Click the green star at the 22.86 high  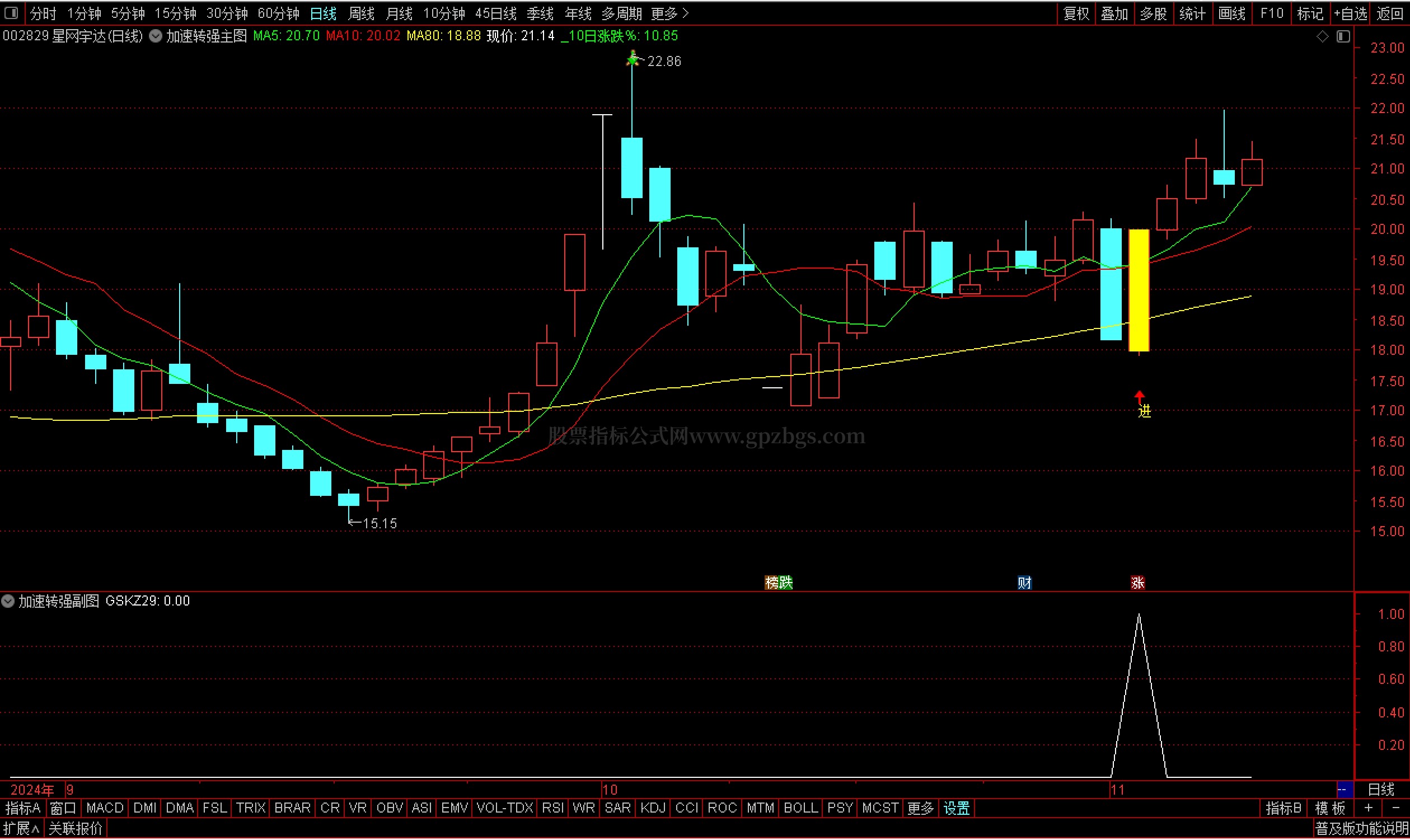pyautogui.click(x=633, y=58)
